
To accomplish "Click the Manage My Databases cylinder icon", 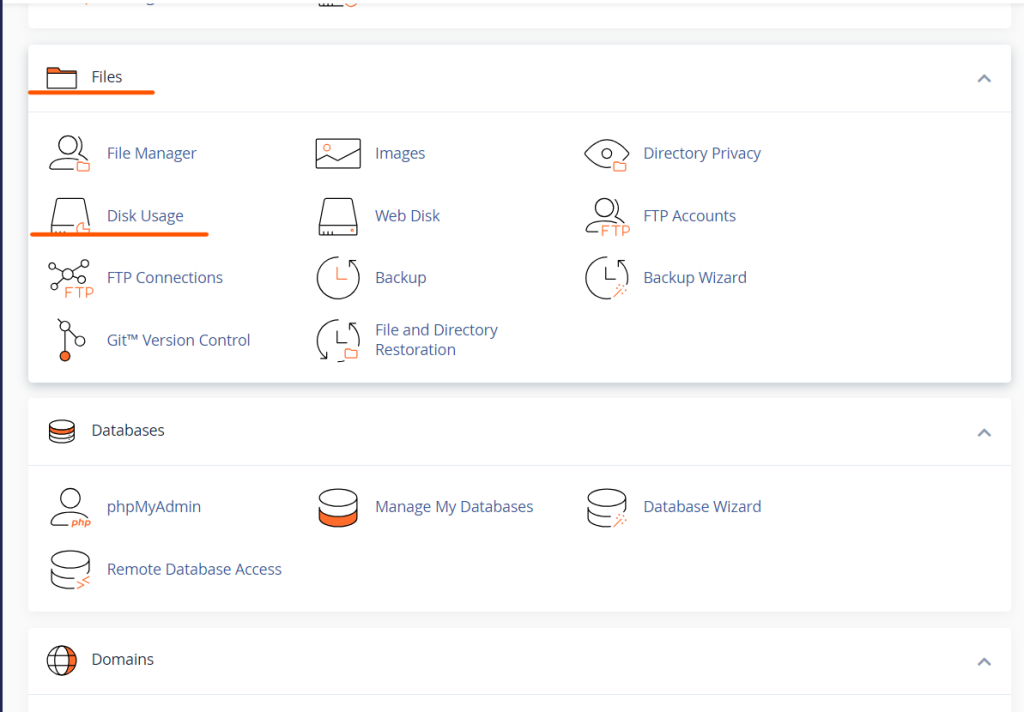I will pos(338,508).
